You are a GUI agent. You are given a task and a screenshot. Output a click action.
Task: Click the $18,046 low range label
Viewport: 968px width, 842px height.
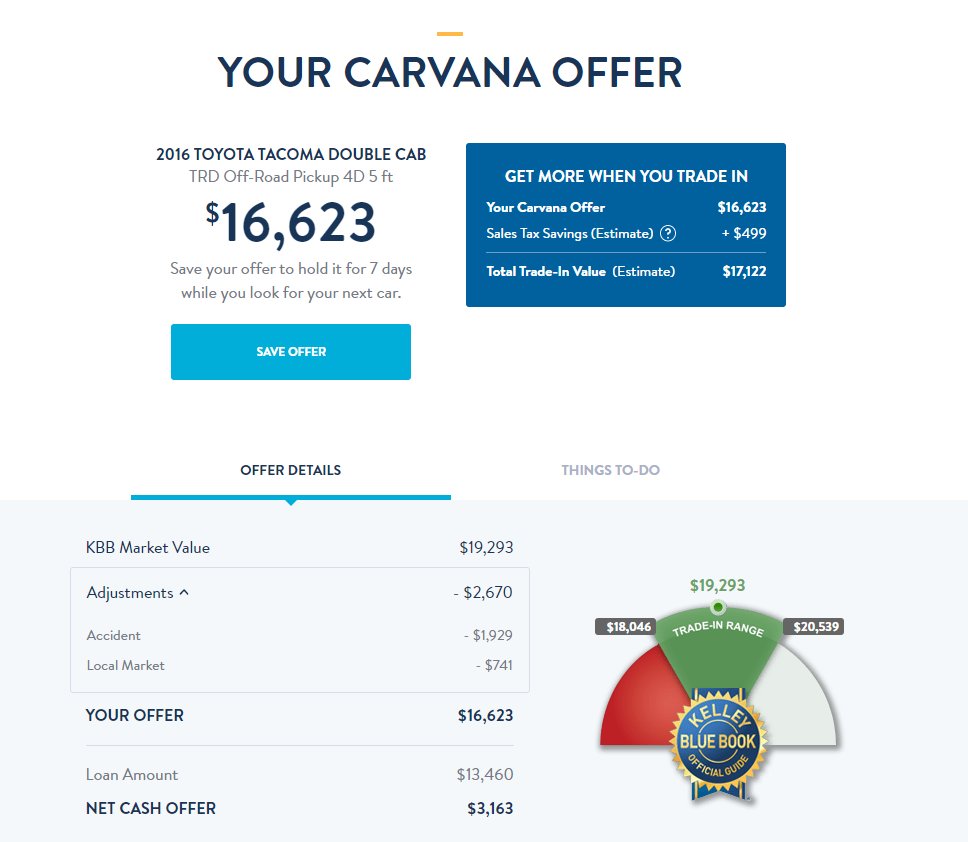625,627
